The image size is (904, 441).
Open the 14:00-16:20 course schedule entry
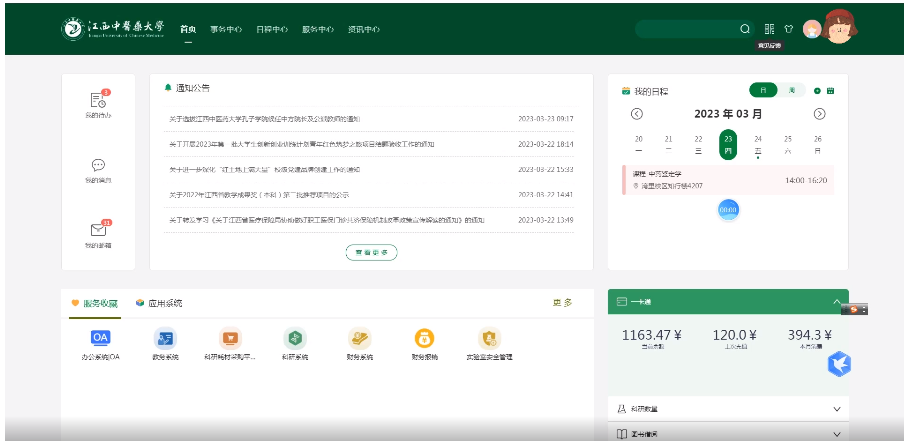click(x=728, y=180)
